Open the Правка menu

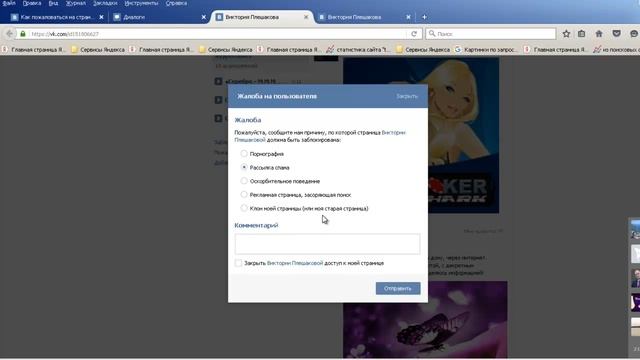click(x=32, y=3)
